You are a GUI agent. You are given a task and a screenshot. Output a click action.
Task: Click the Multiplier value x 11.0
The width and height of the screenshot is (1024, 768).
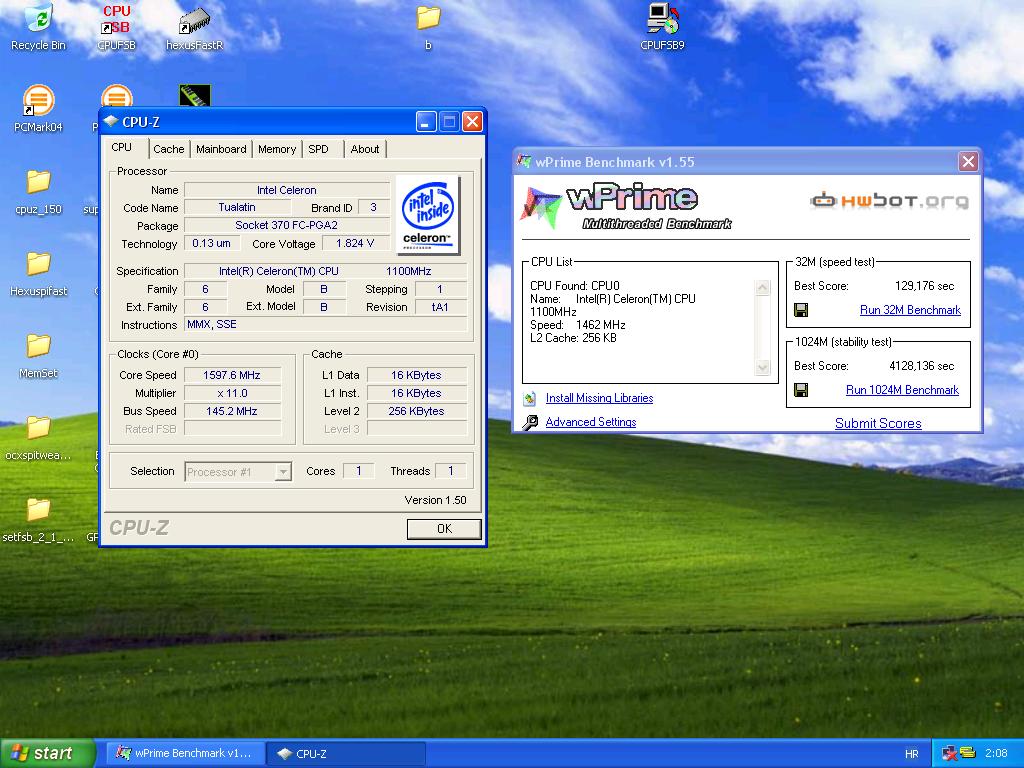[x=232, y=393]
